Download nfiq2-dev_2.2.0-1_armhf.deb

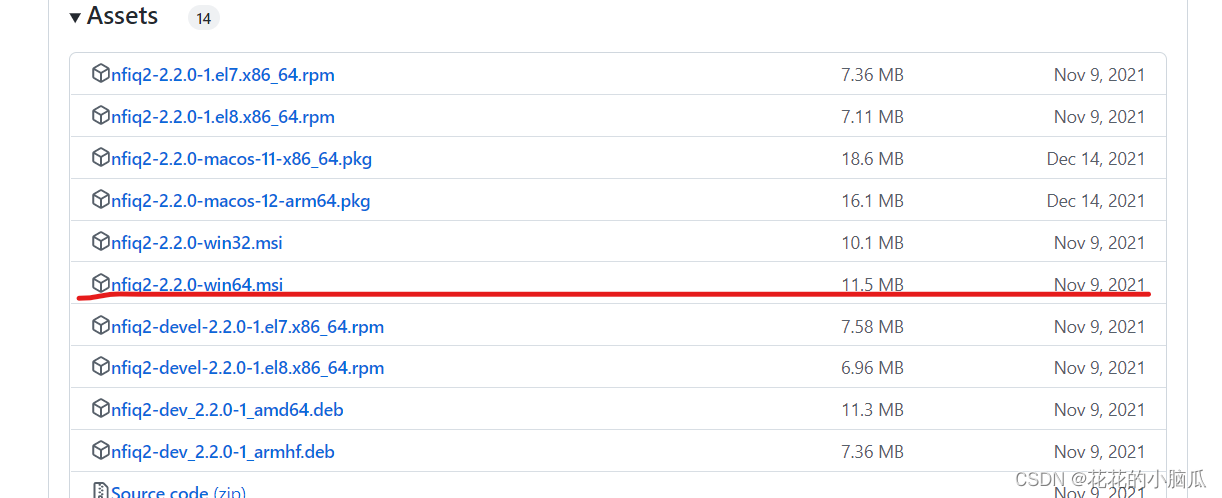point(223,452)
